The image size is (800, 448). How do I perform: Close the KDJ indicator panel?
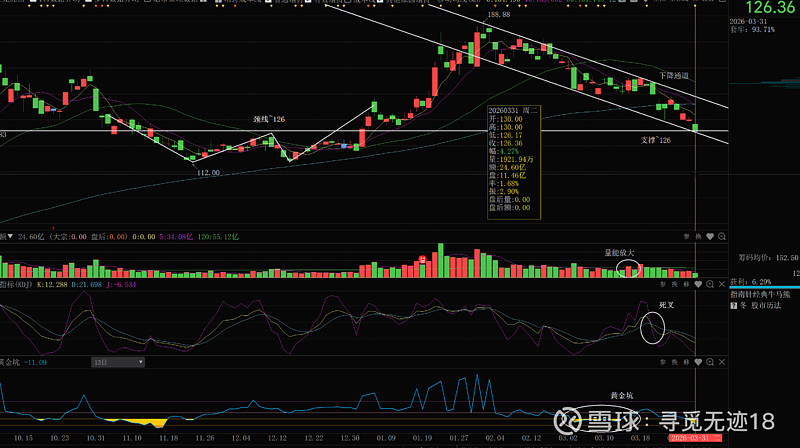[721, 284]
